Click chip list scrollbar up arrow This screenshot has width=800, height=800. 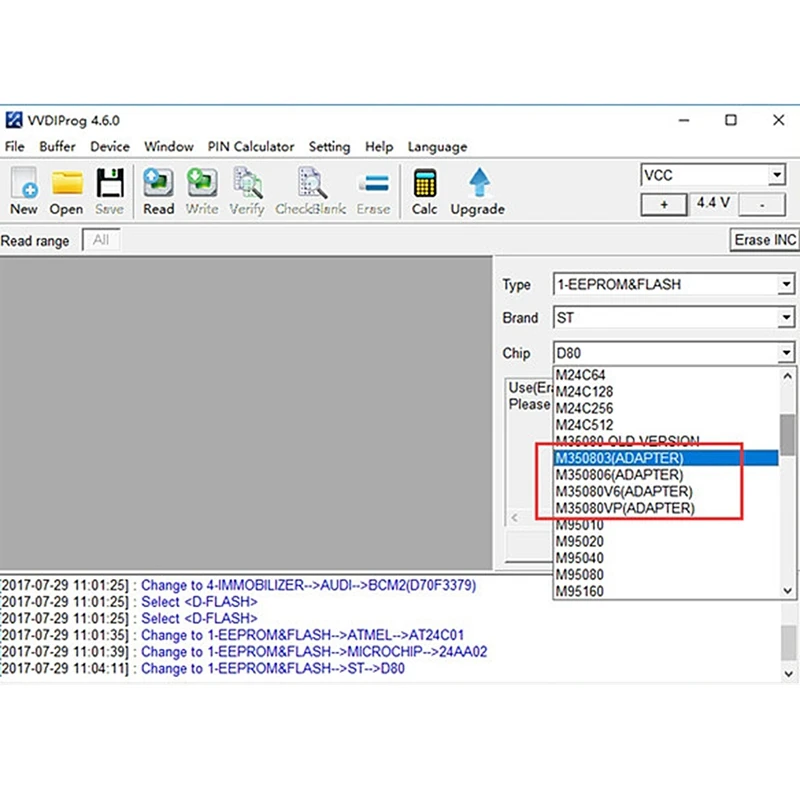(787, 377)
